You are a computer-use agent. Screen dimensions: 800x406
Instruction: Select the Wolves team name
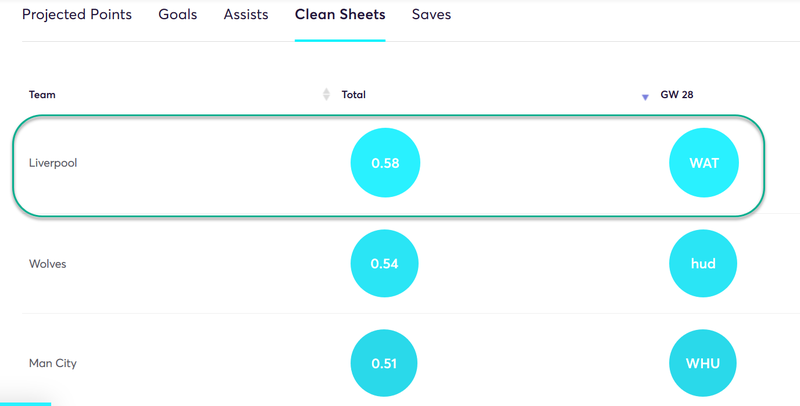(47, 264)
